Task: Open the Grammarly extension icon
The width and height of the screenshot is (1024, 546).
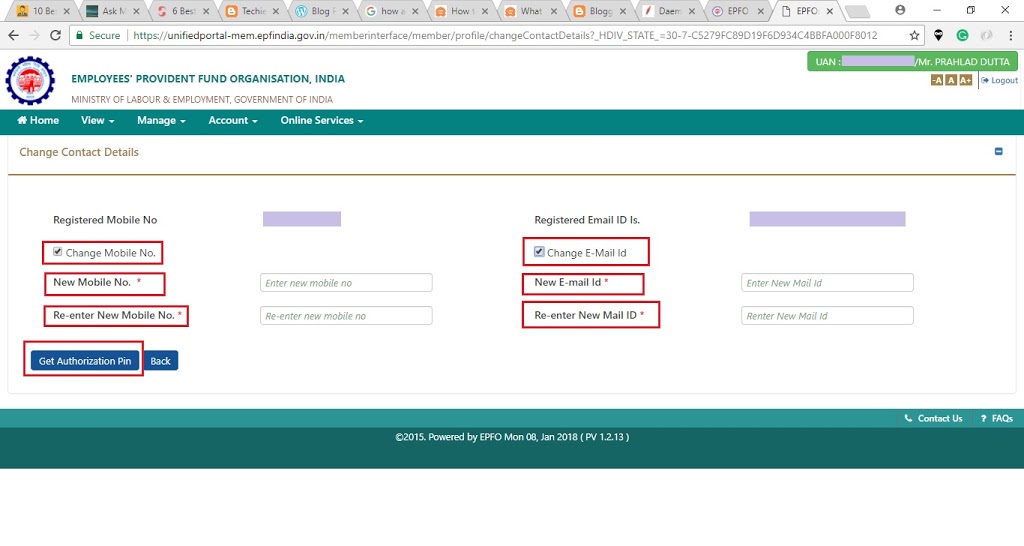Action: [962, 35]
